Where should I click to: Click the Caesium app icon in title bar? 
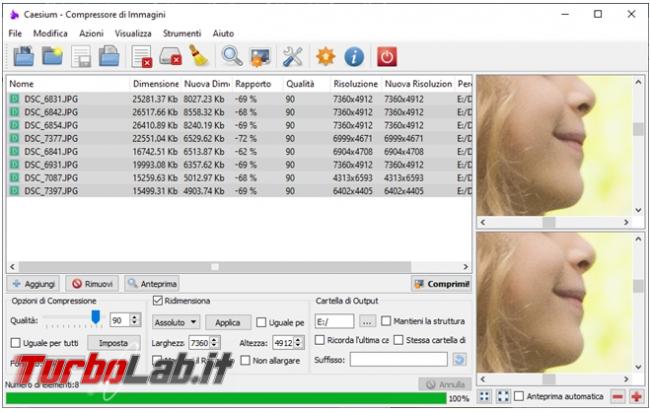pos(14,15)
